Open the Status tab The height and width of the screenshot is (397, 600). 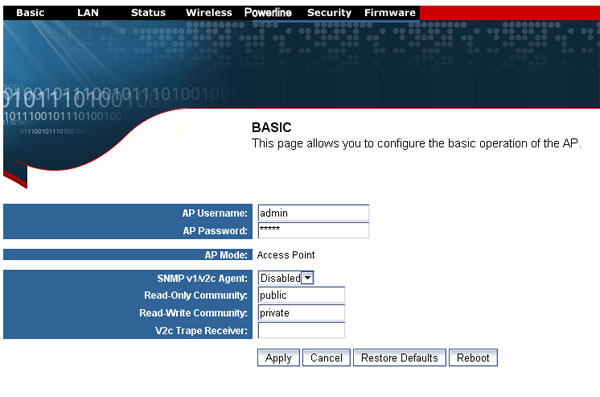click(x=148, y=13)
